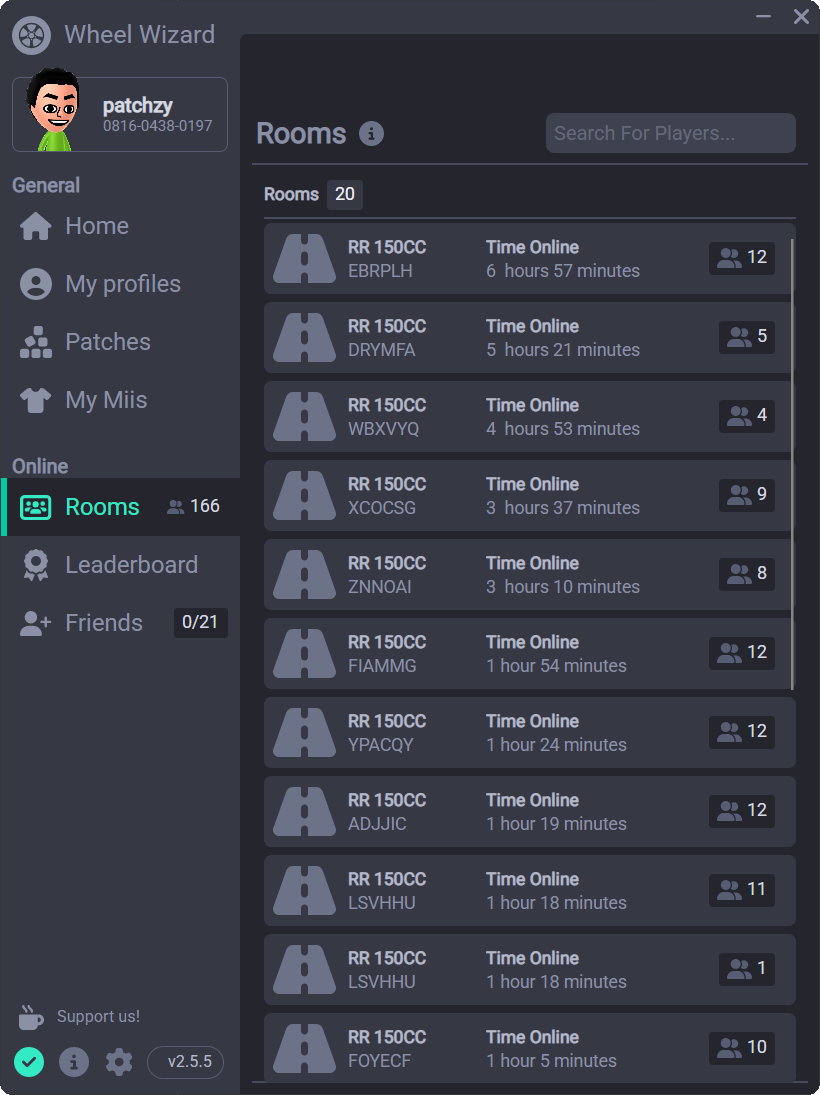This screenshot has width=820, height=1095.
Task: Click the 5 players badge of DRYMFA
Action: coord(747,337)
